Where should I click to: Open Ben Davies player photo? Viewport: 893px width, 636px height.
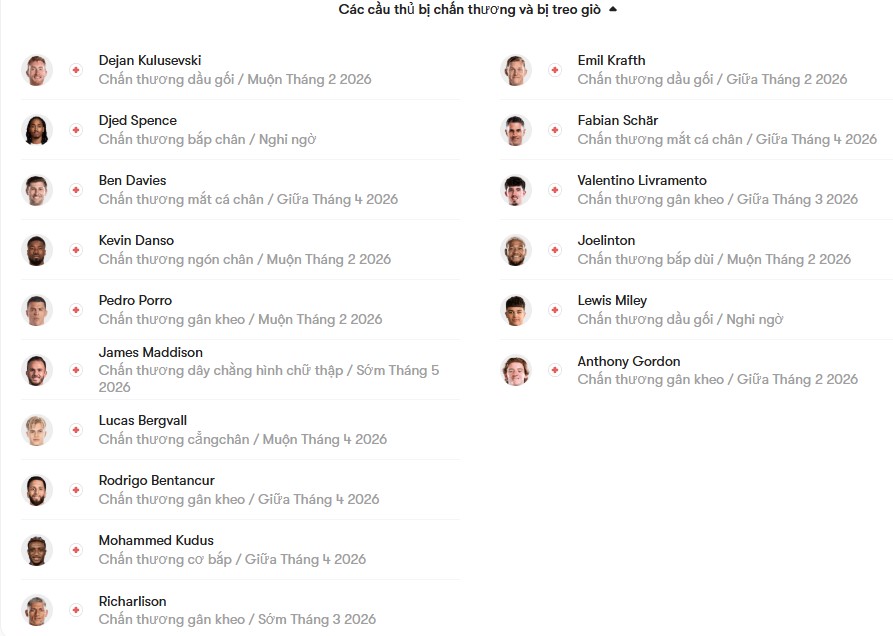click(37, 190)
